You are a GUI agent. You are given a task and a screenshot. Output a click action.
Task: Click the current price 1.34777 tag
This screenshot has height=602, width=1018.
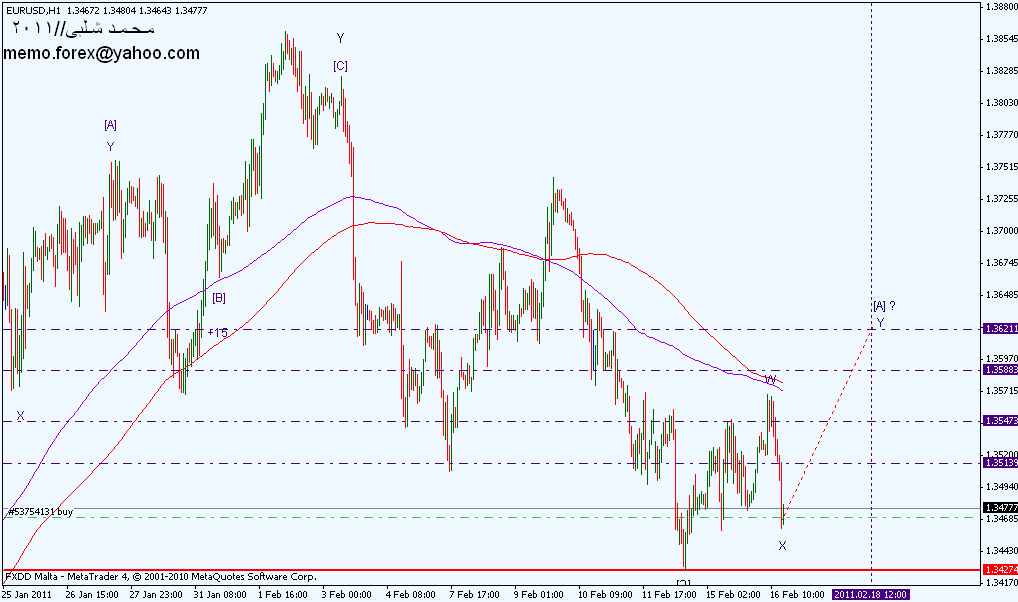(999, 508)
